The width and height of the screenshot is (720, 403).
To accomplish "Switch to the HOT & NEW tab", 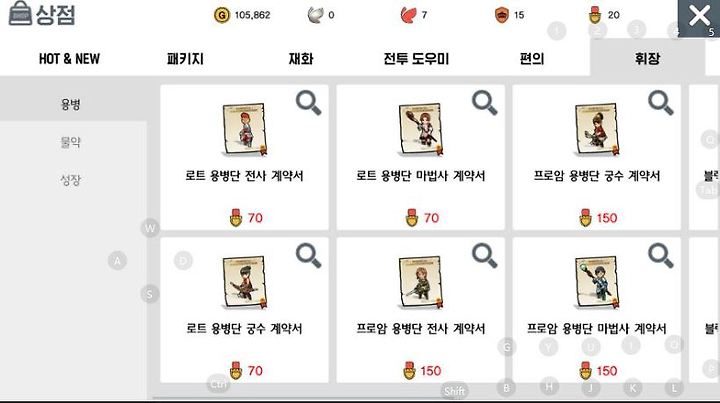I will pos(69,59).
